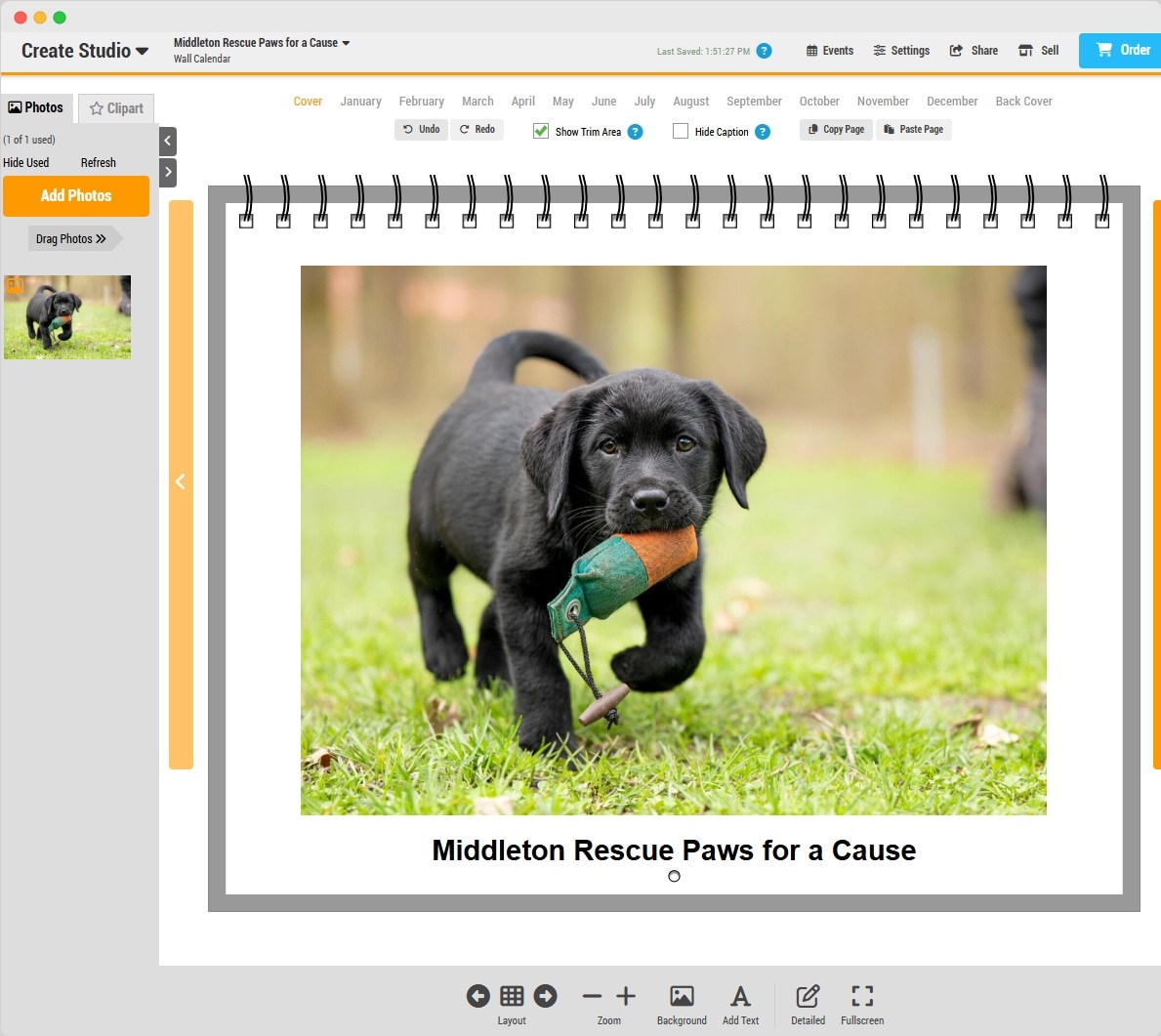Image resolution: width=1161 pixels, height=1036 pixels.
Task: Collapse the photos side panel
Action: tap(168, 142)
